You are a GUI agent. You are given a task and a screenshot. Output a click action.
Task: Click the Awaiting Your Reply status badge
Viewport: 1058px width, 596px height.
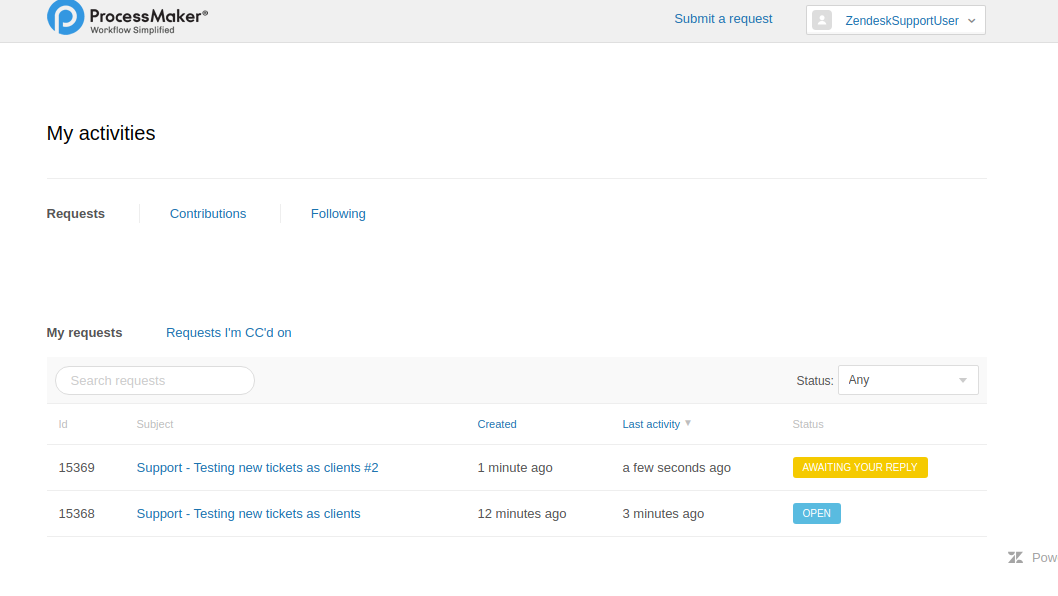pyautogui.click(x=860, y=468)
